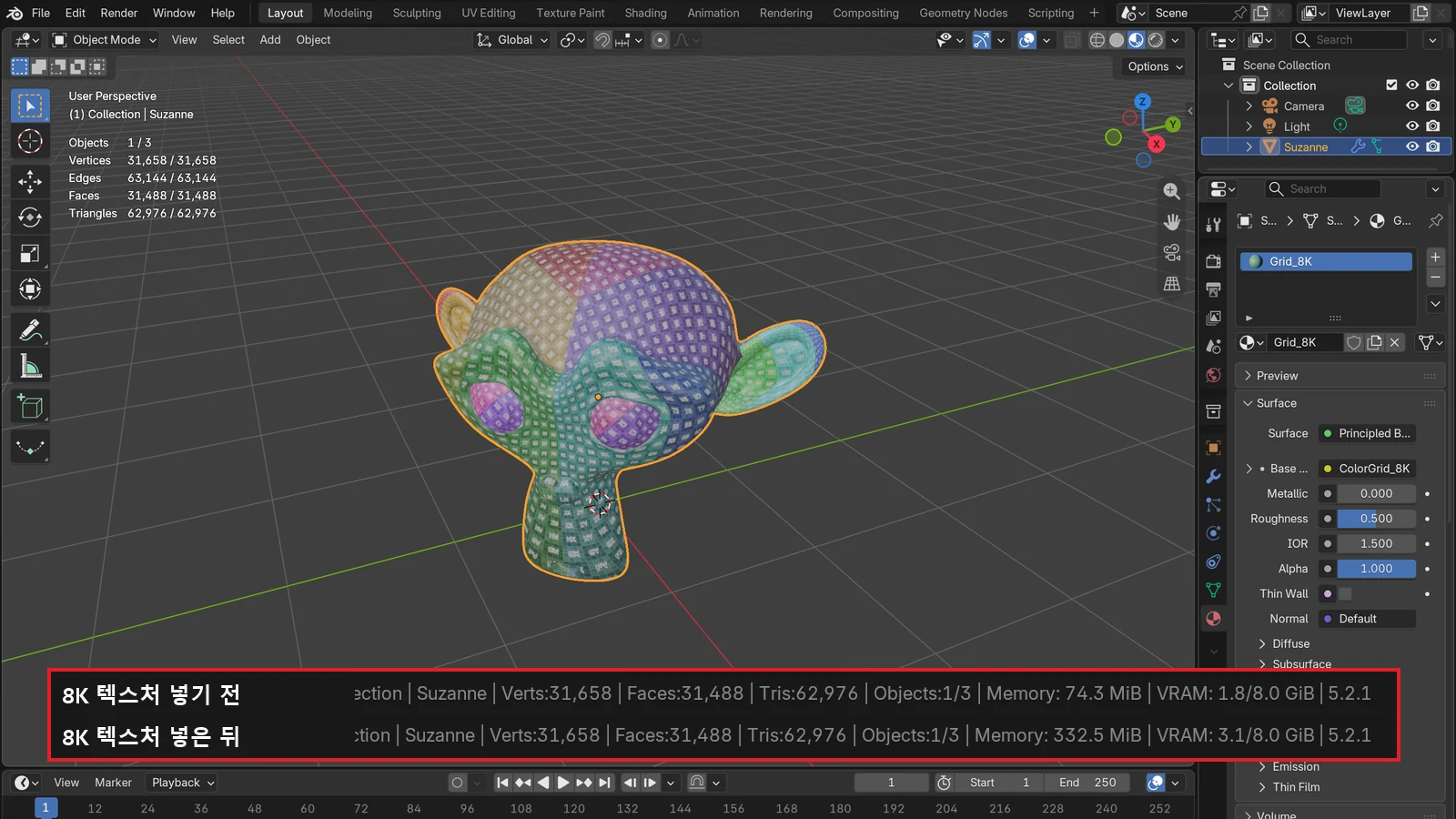This screenshot has height=819, width=1456.
Task: Unlink the Grid_8K material
Action: (1394, 342)
